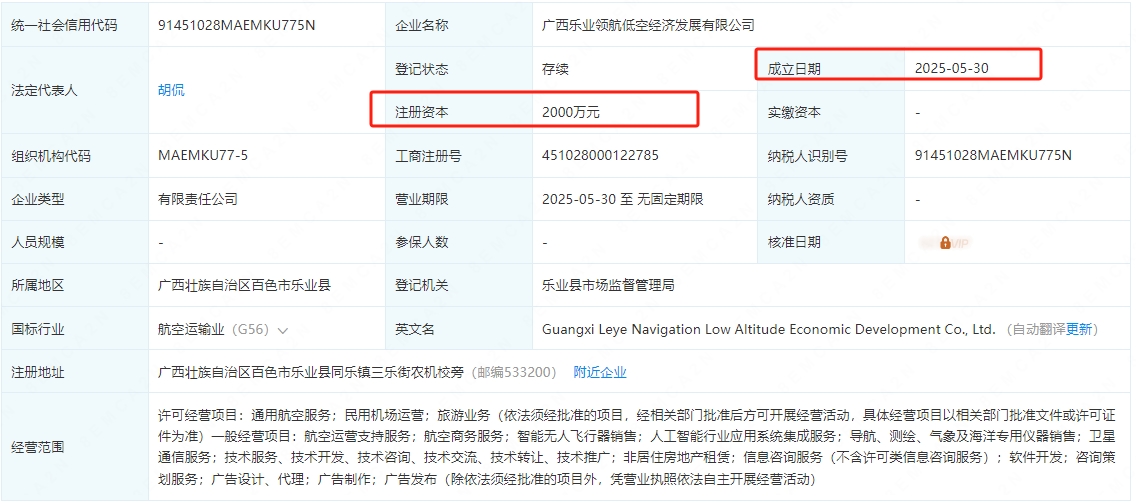Click the registered address 同乐镇三乐街农机校旁
Viewport: 1136px width, 504px height.
tap(397, 372)
